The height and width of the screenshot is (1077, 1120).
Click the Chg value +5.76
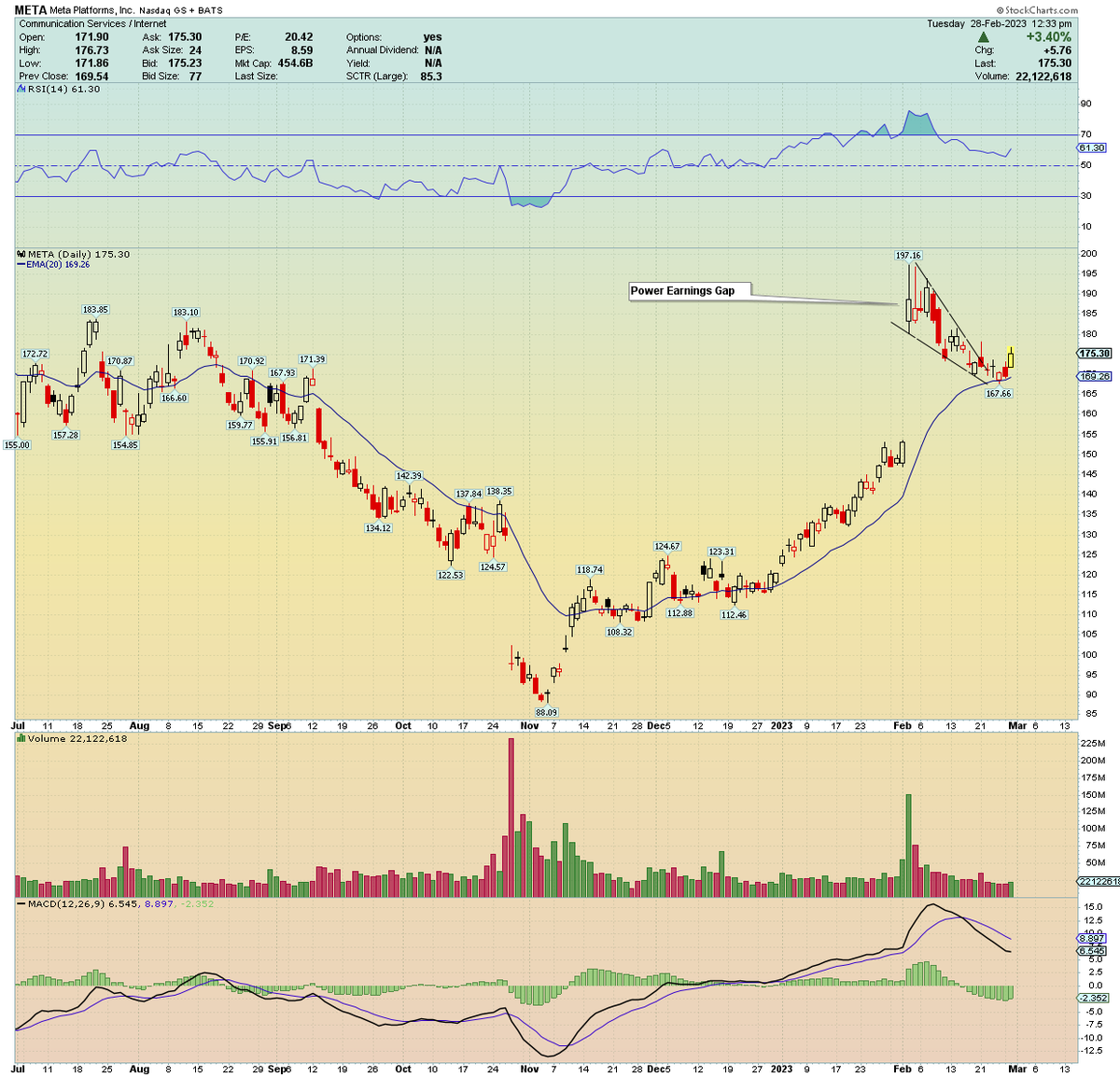point(1057,50)
